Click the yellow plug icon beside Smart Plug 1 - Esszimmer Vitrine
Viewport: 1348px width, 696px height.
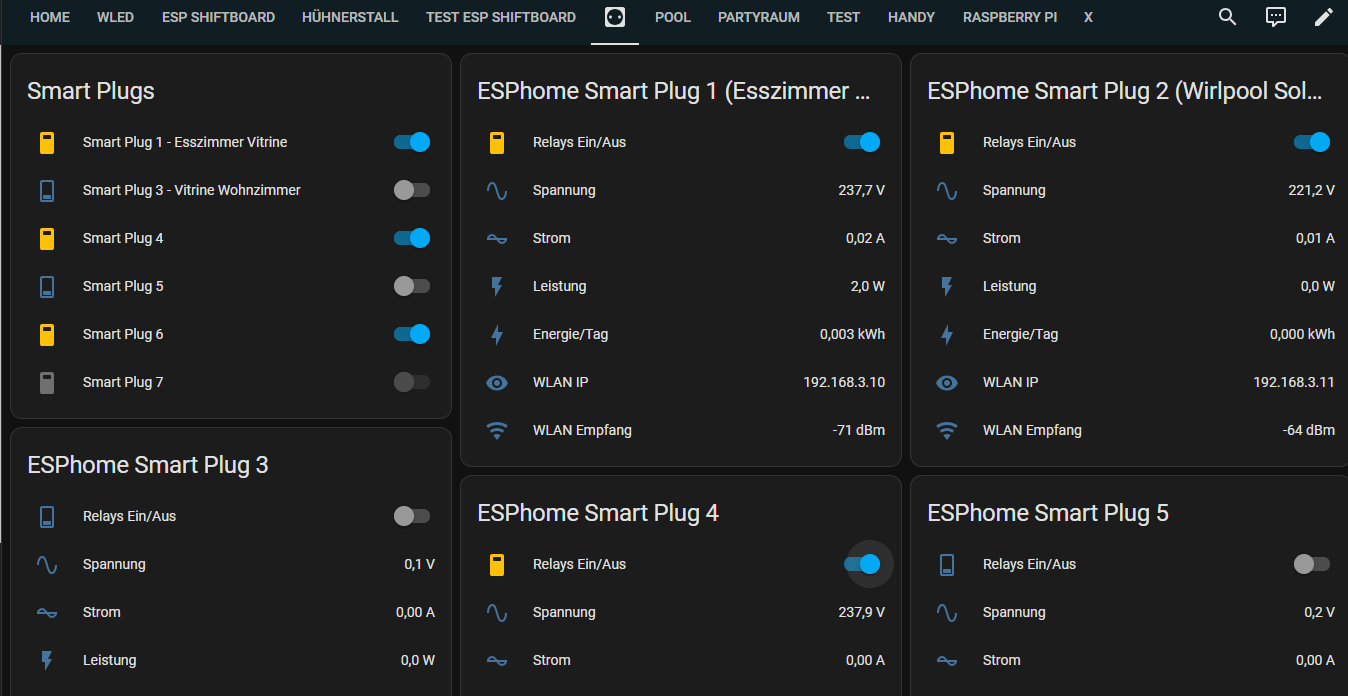(x=47, y=142)
